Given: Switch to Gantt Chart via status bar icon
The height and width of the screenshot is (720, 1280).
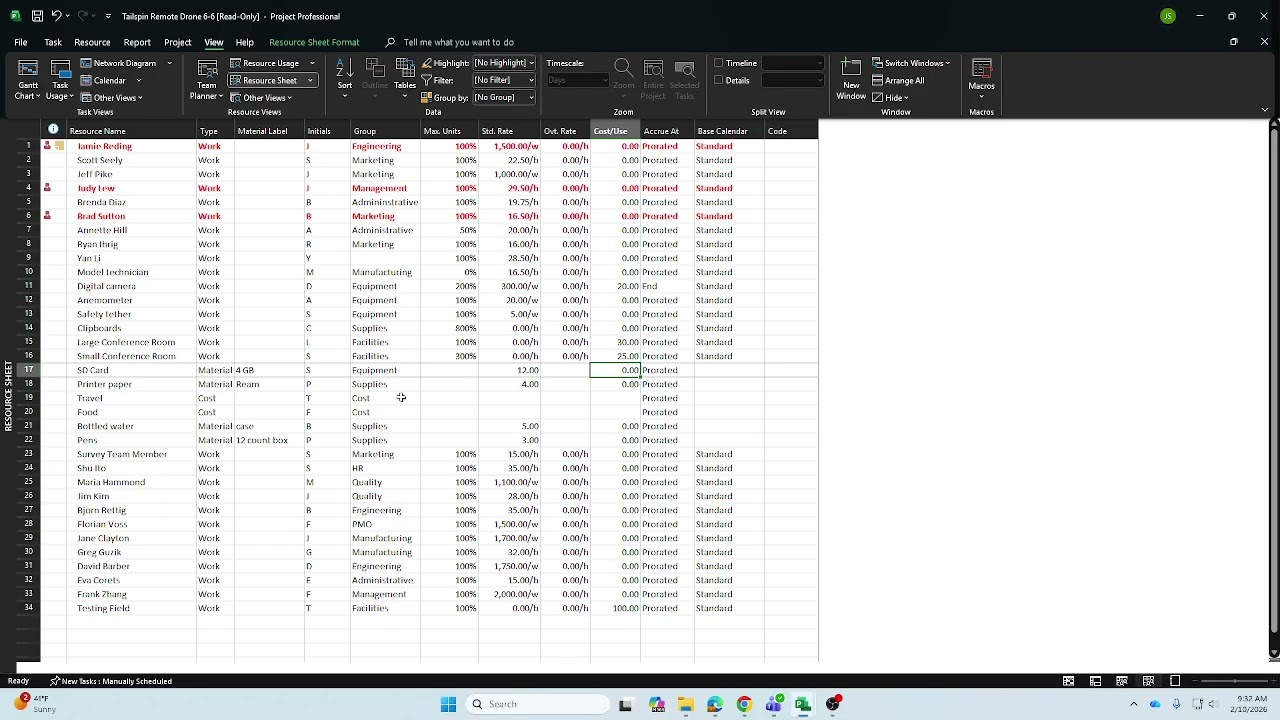Looking at the screenshot, I should tap(1069, 681).
